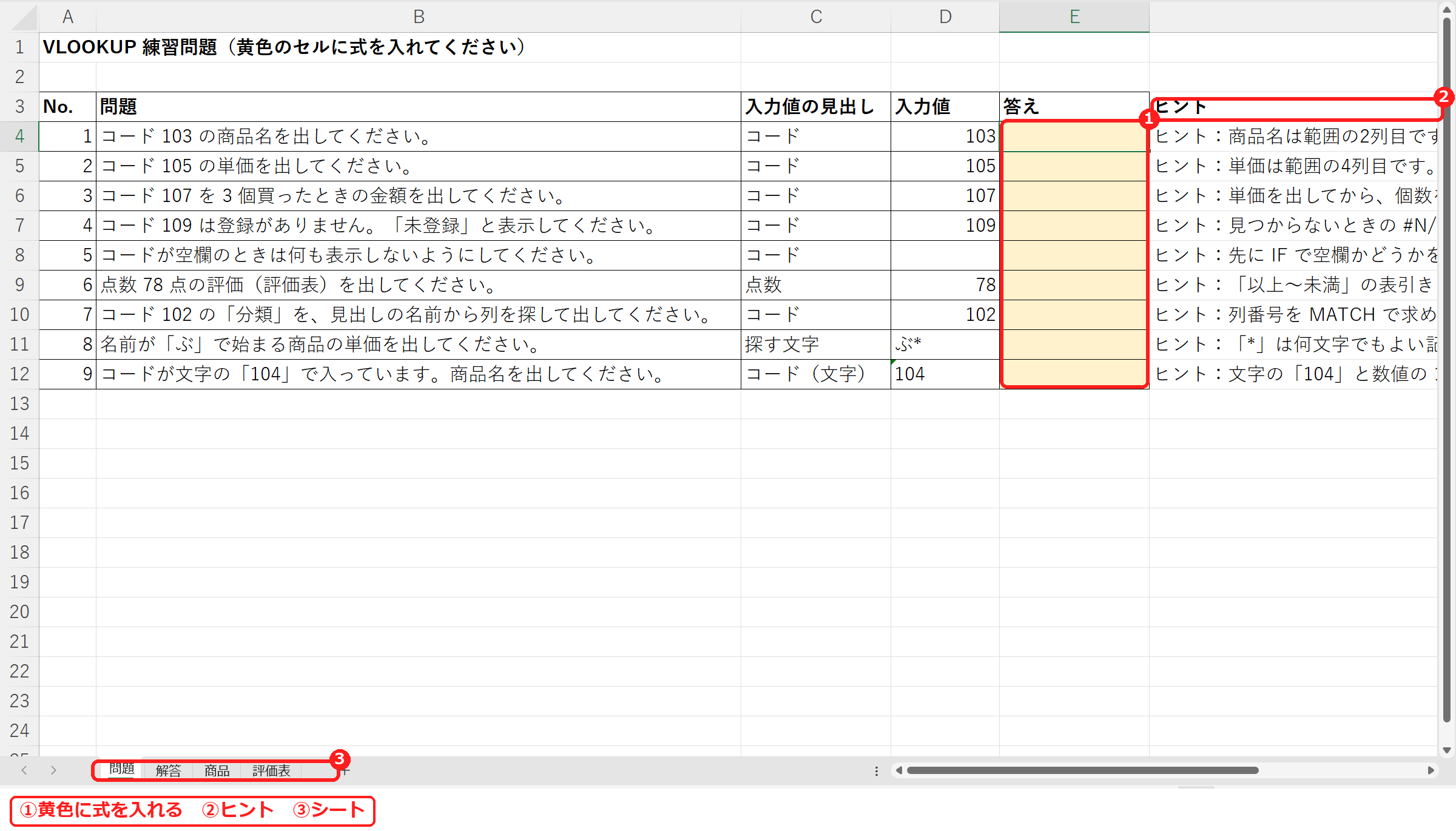Click the input value cell '107'
The height and width of the screenshot is (831, 1456).
pos(945,196)
